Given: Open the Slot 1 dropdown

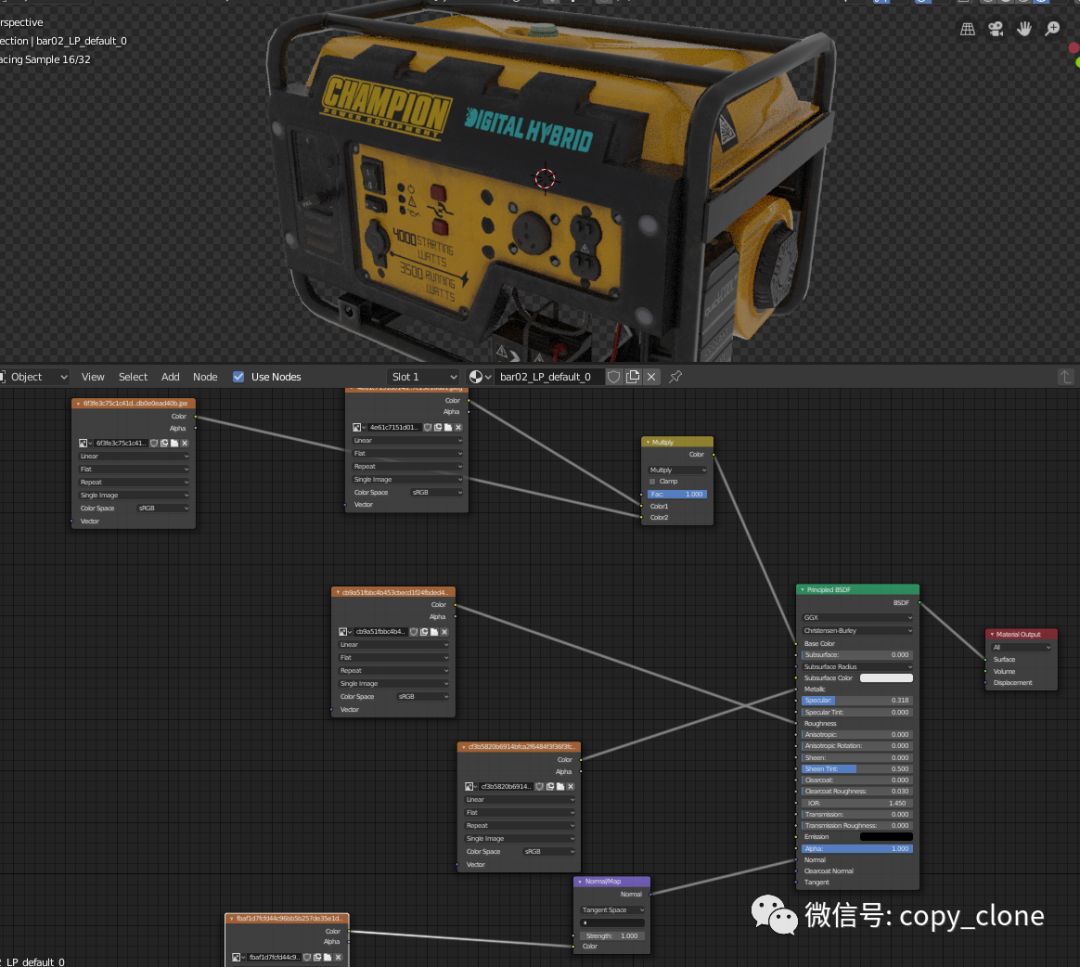Looking at the screenshot, I should coord(423,377).
